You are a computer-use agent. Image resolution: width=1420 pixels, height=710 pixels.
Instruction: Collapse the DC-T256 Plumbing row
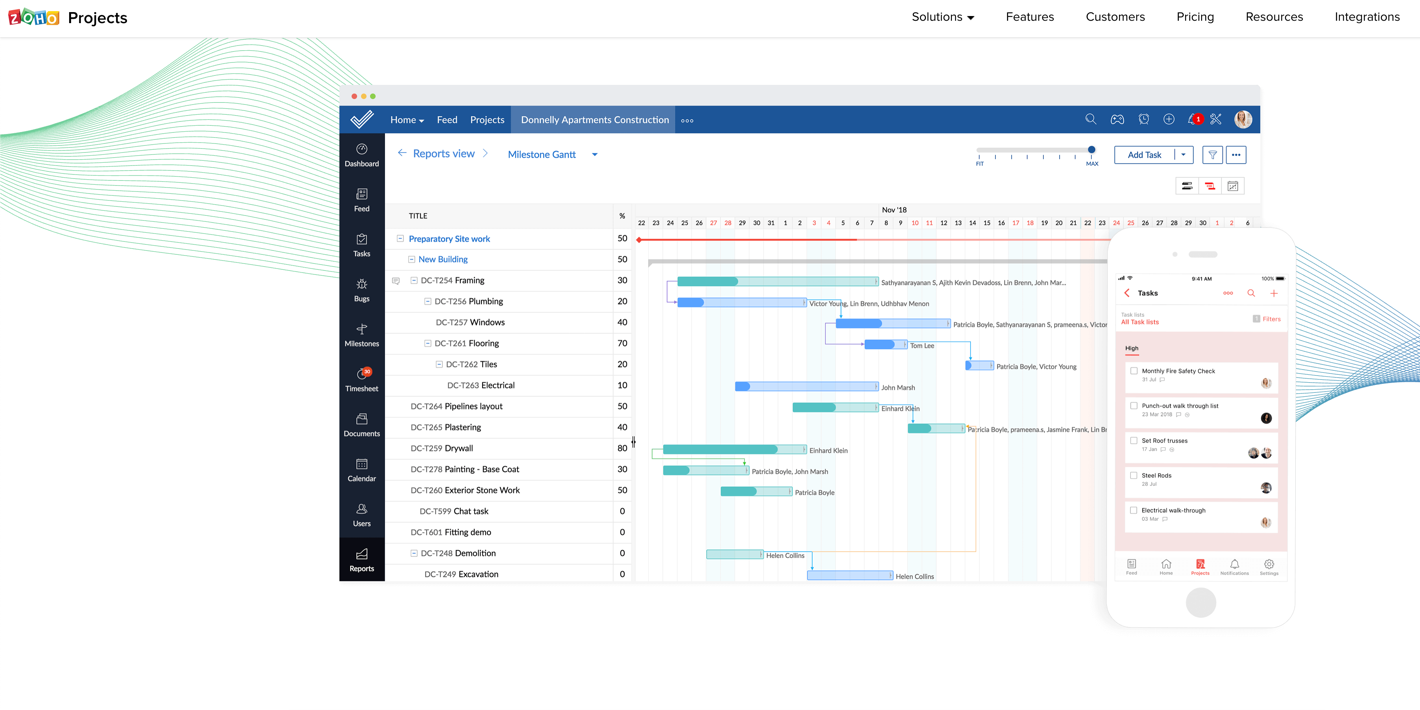(x=428, y=302)
